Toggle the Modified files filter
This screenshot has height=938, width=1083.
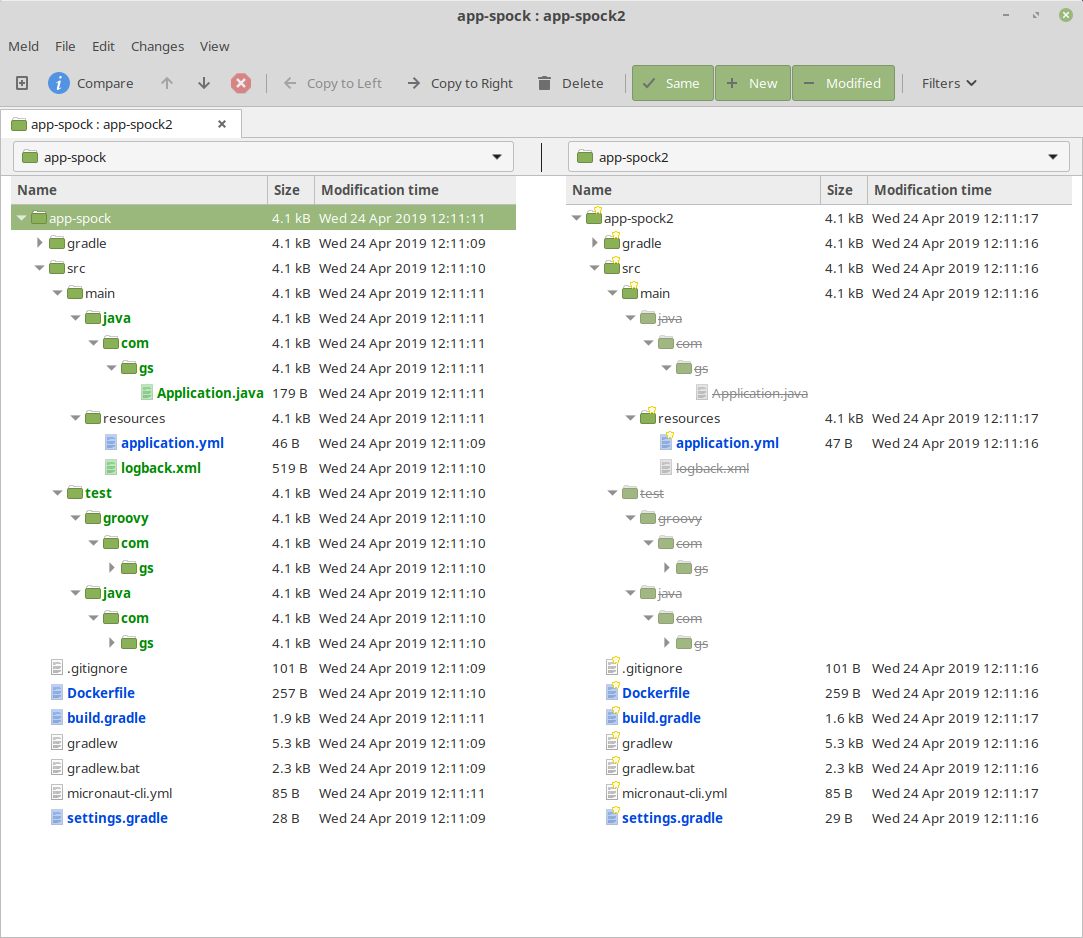click(843, 83)
